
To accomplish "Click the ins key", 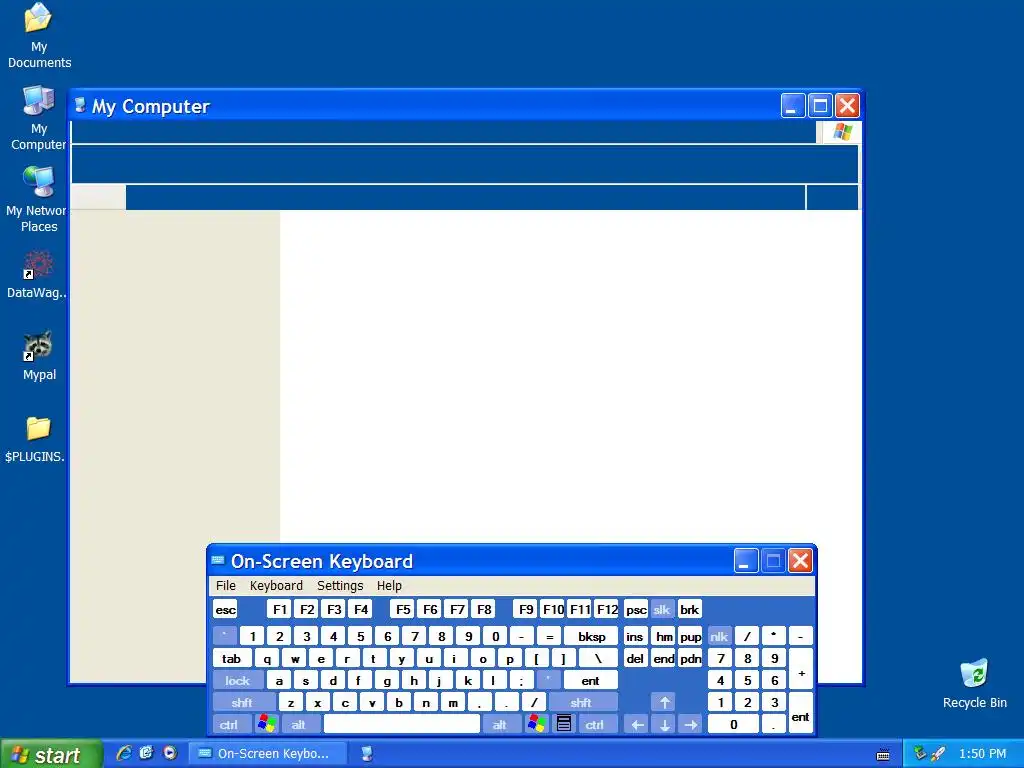I will pyautogui.click(x=635, y=636).
